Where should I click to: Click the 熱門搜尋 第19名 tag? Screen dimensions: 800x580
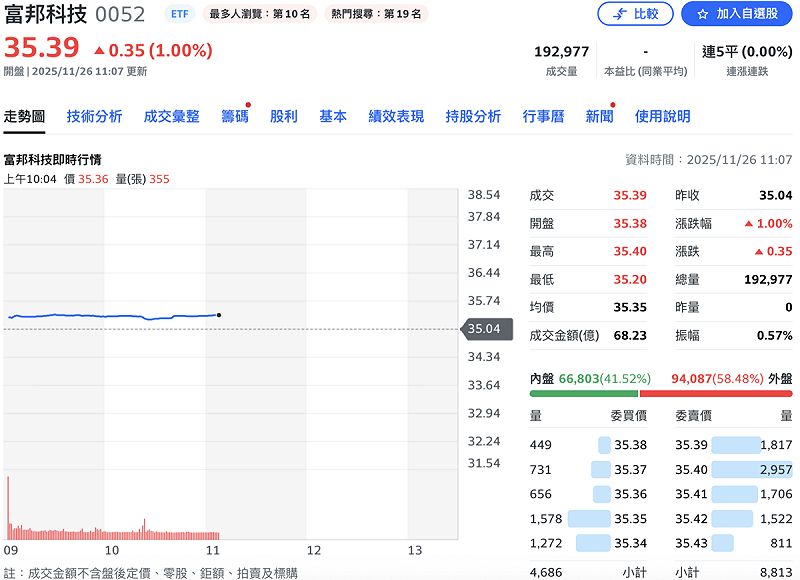pos(365,14)
